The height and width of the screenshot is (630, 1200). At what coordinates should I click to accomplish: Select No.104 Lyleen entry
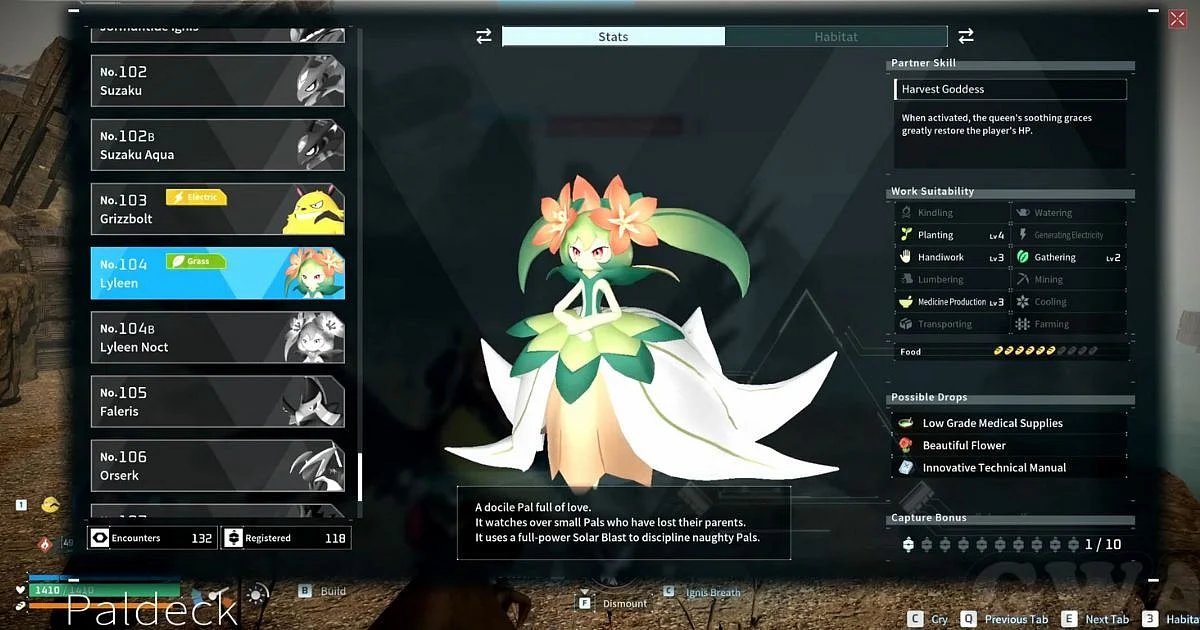(x=218, y=273)
